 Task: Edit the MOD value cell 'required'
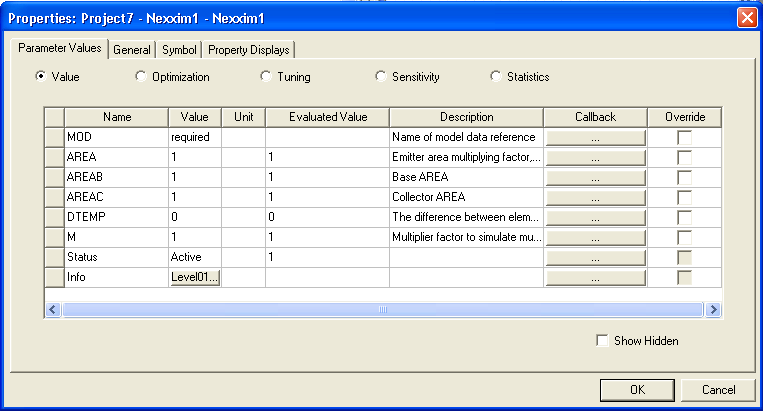click(195, 137)
